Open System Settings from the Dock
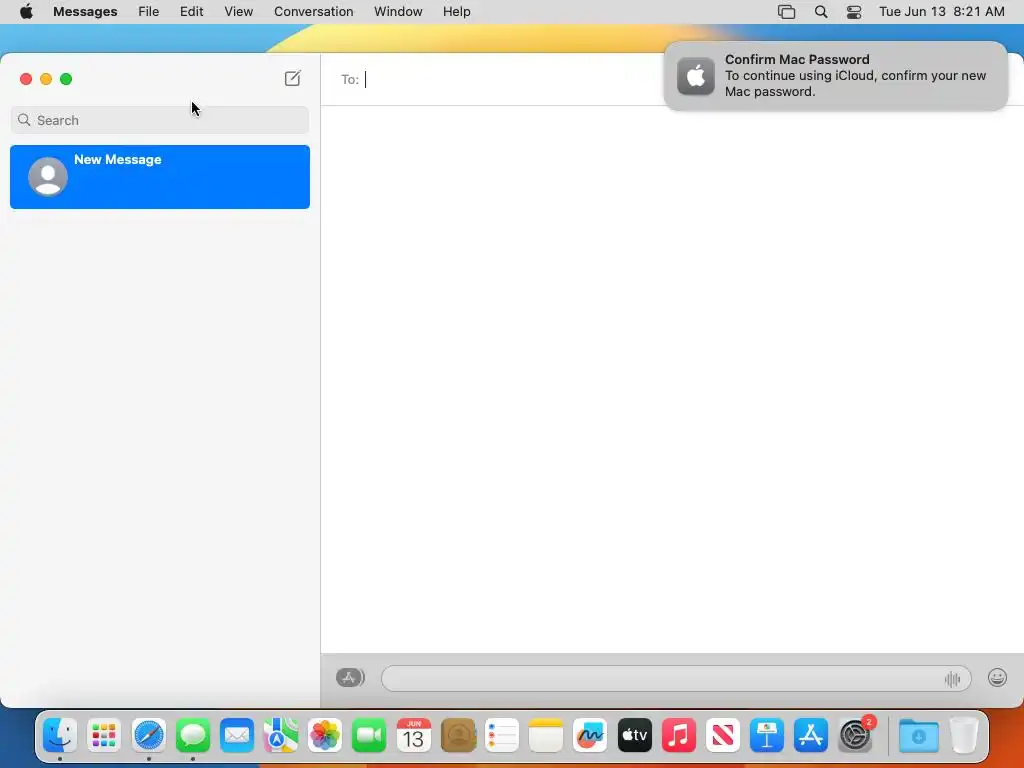 855,735
